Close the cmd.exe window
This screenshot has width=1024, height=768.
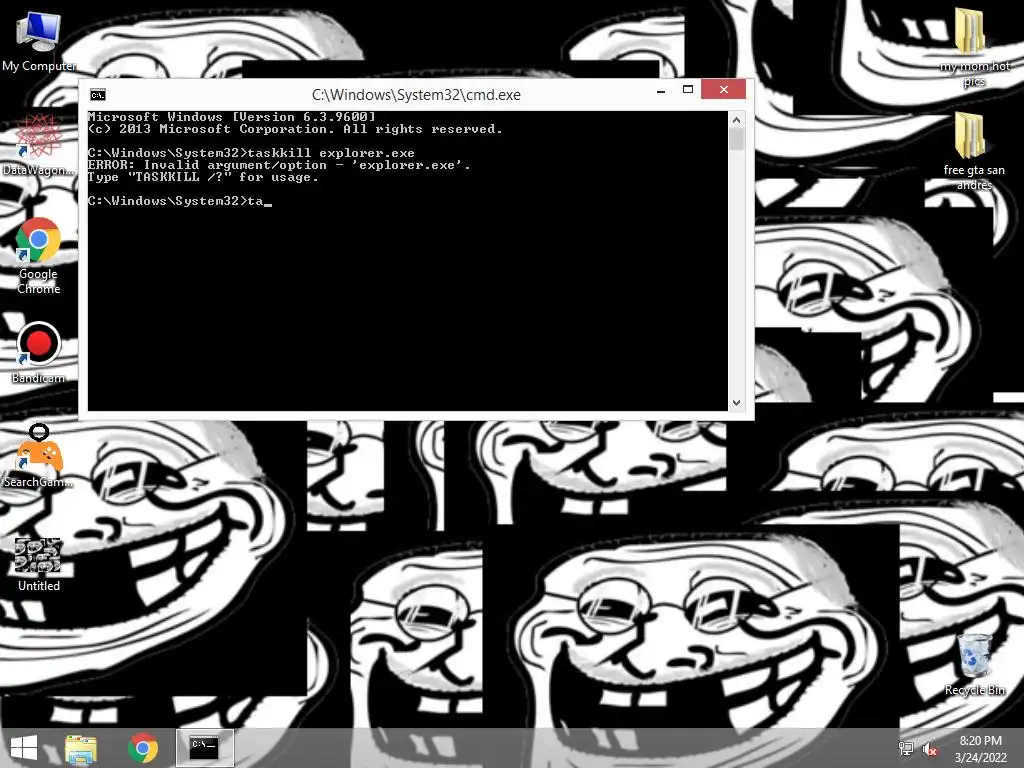[x=724, y=89]
